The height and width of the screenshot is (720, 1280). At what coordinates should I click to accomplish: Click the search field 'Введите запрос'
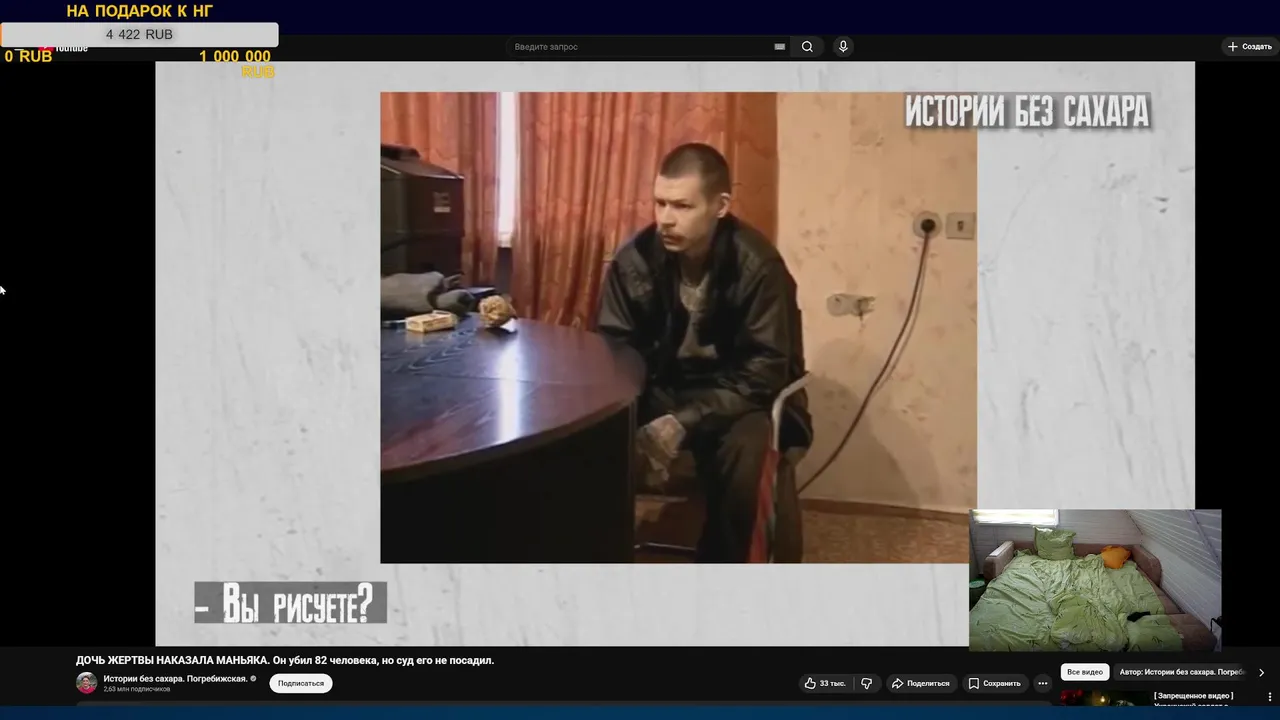[642, 47]
